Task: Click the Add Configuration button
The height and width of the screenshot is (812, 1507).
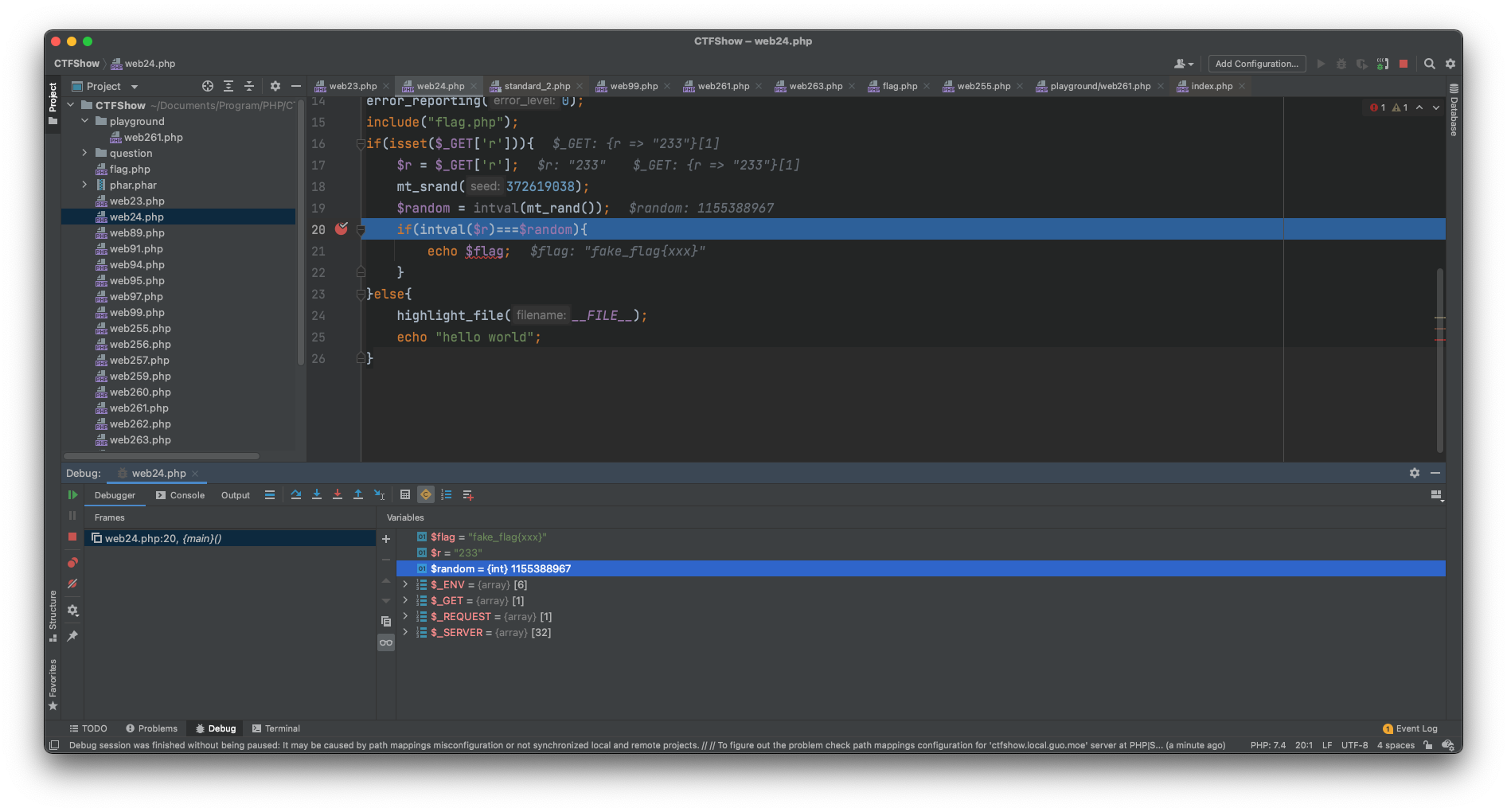Action: point(1256,64)
